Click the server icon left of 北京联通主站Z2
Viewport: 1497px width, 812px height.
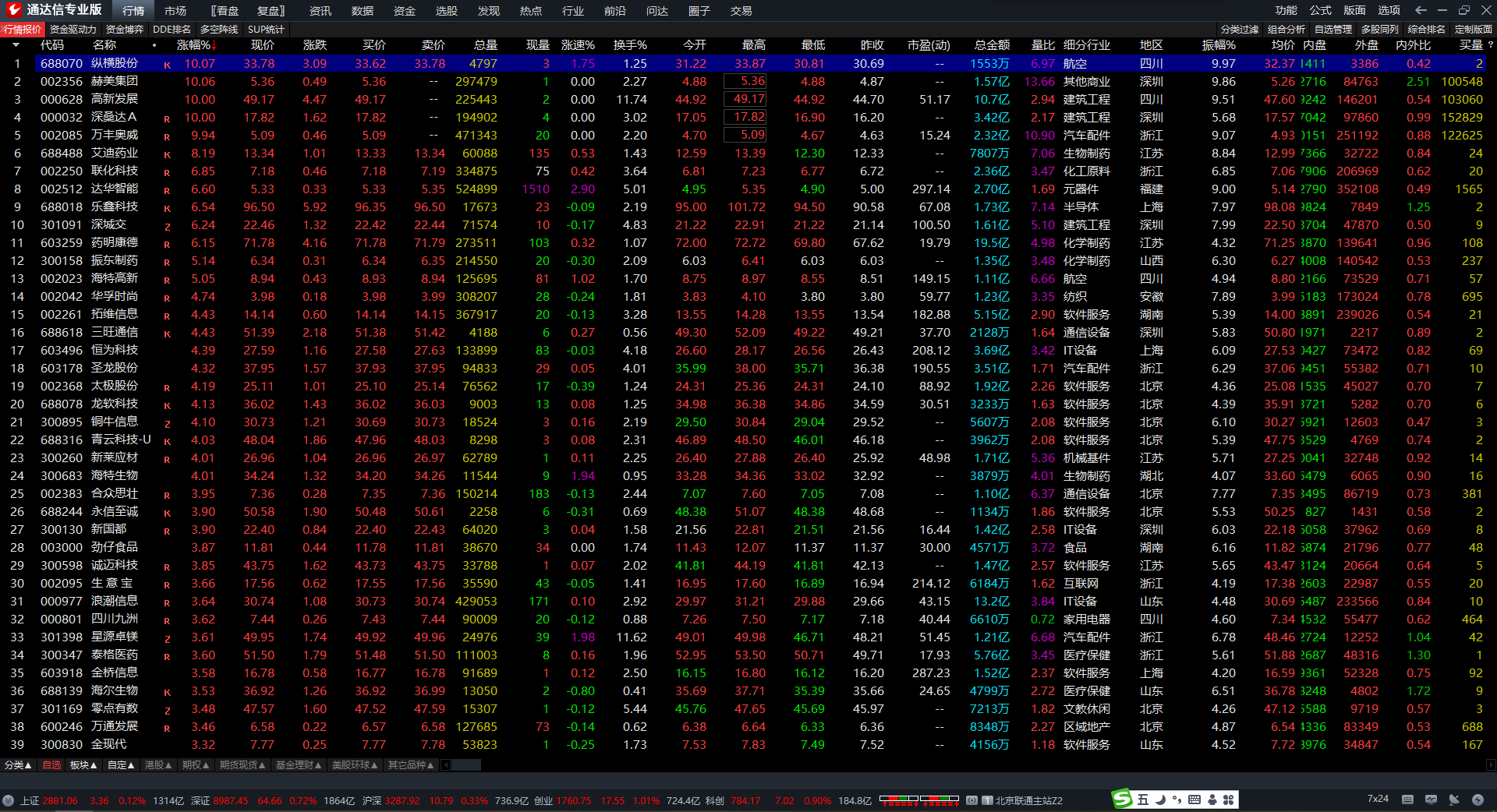pyautogui.click(x=987, y=800)
